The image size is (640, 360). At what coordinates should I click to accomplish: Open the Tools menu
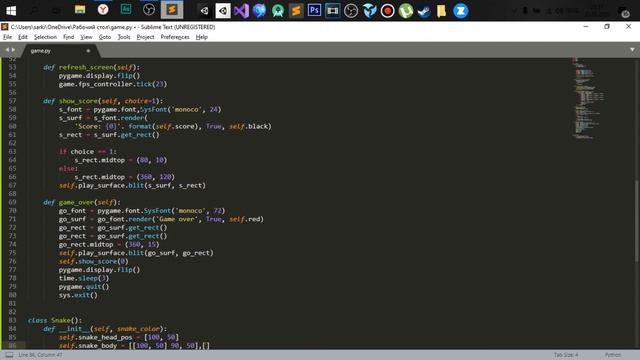pyautogui.click(x=124, y=37)
